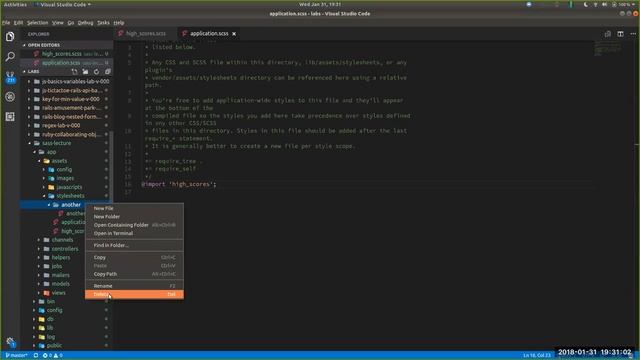Switch to the high_scores.scss tab

pos(145,34)
